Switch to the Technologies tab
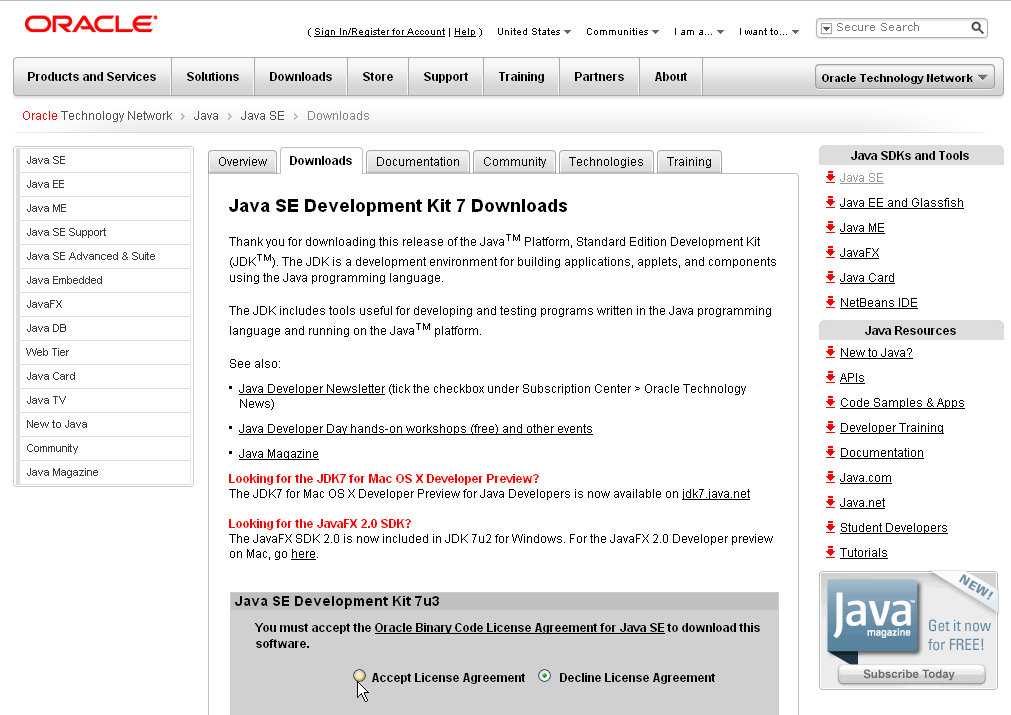 point(606,162)
